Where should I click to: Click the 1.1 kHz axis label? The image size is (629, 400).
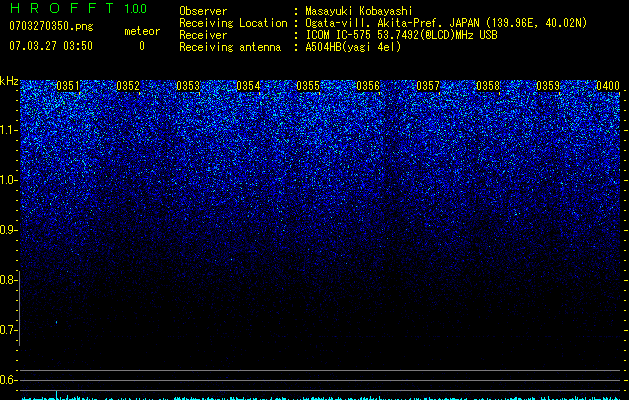tap(8, 130)
